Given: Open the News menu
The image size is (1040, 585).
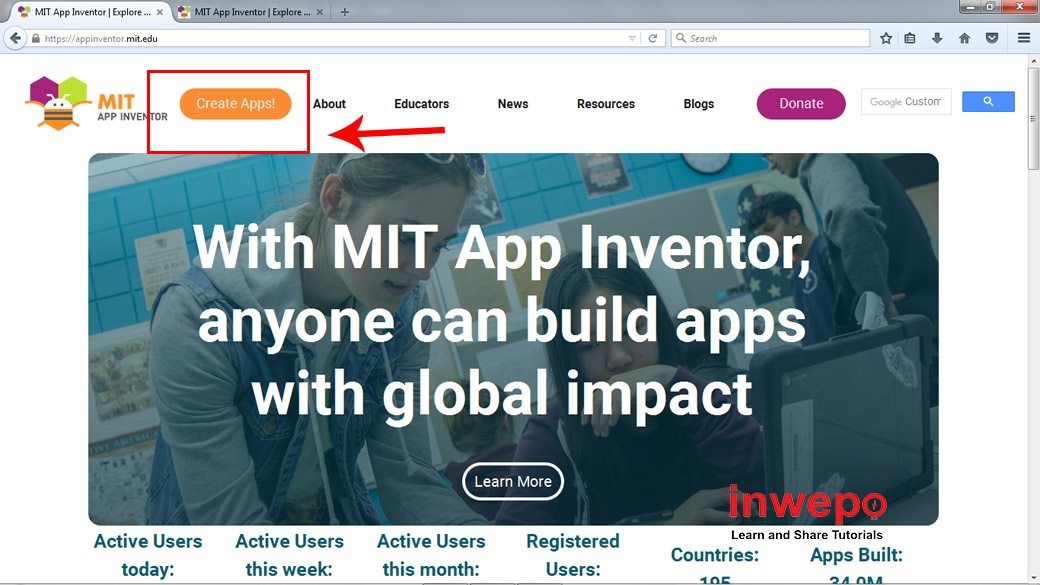Looking at the screenshot, I should tap(513, 104).
